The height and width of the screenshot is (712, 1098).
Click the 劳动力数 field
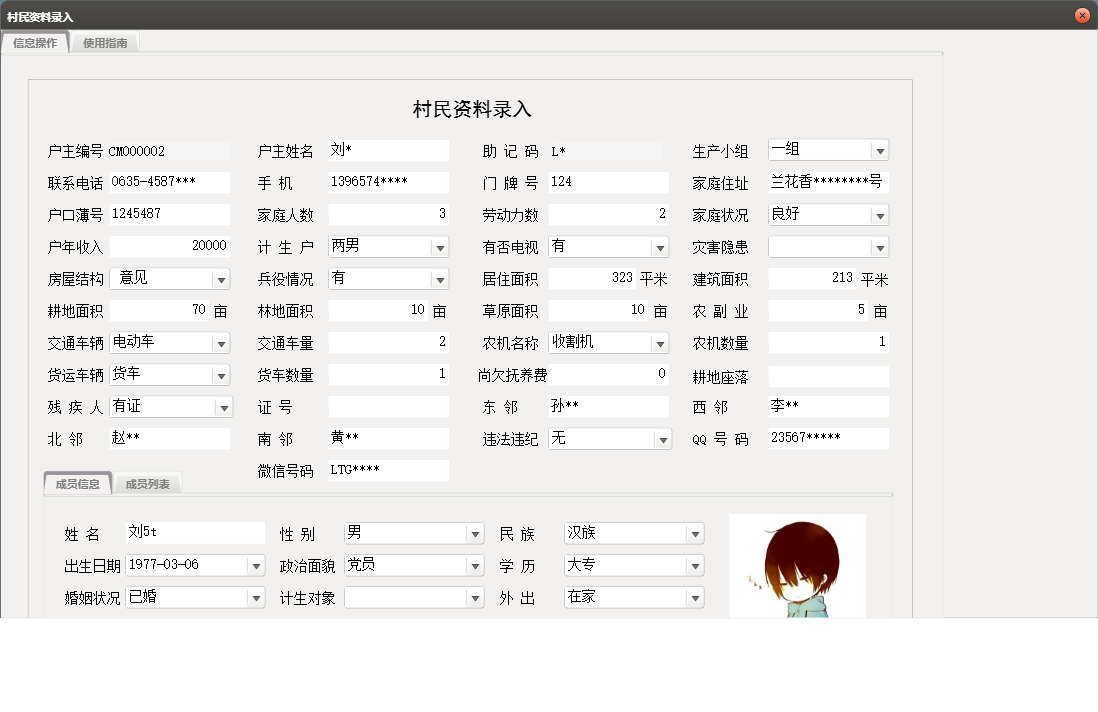(609, 214)
